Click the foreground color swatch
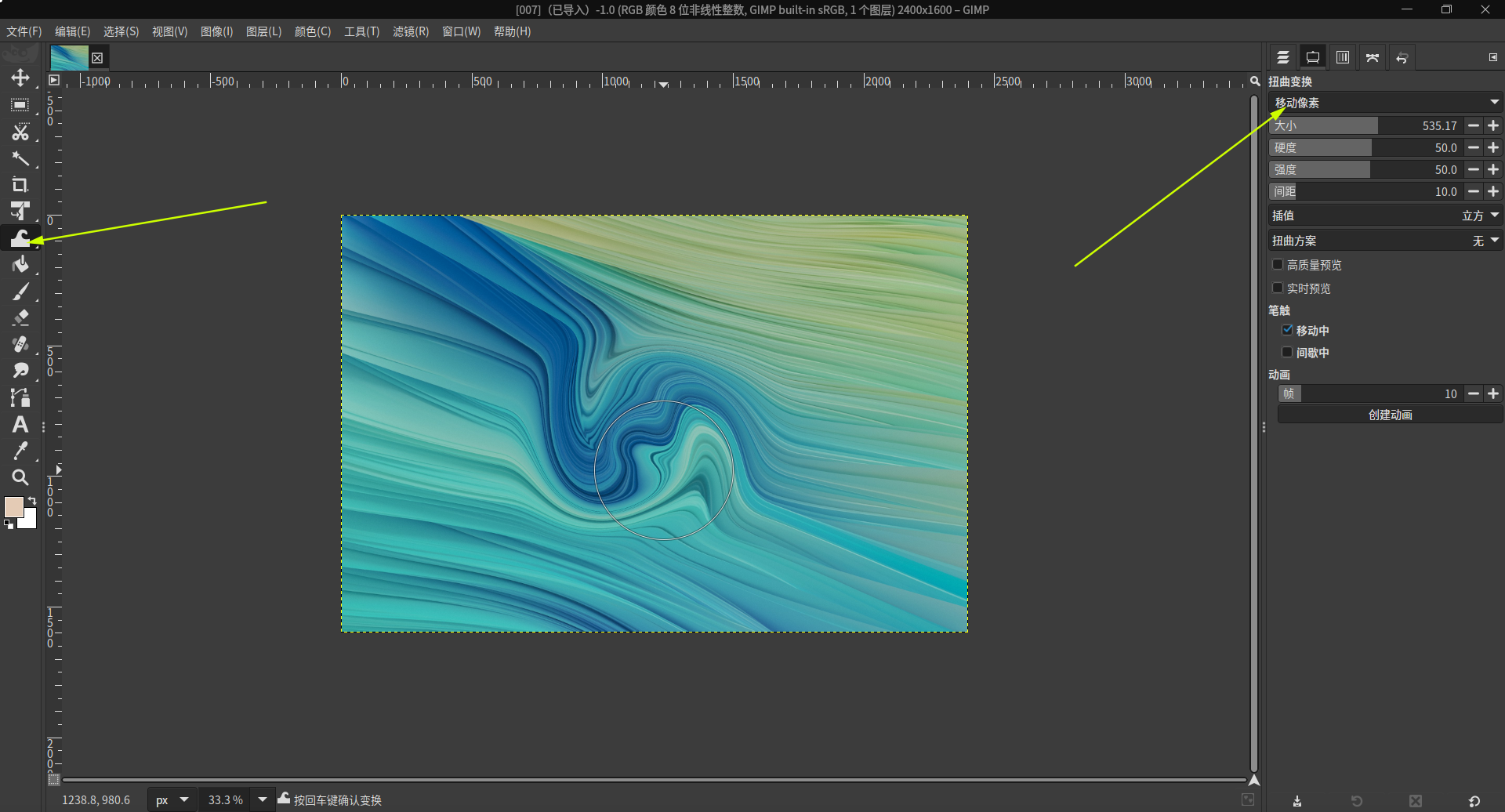Image resolution: width=1505 pixels, height=812 pixels. tap(13, 507)
